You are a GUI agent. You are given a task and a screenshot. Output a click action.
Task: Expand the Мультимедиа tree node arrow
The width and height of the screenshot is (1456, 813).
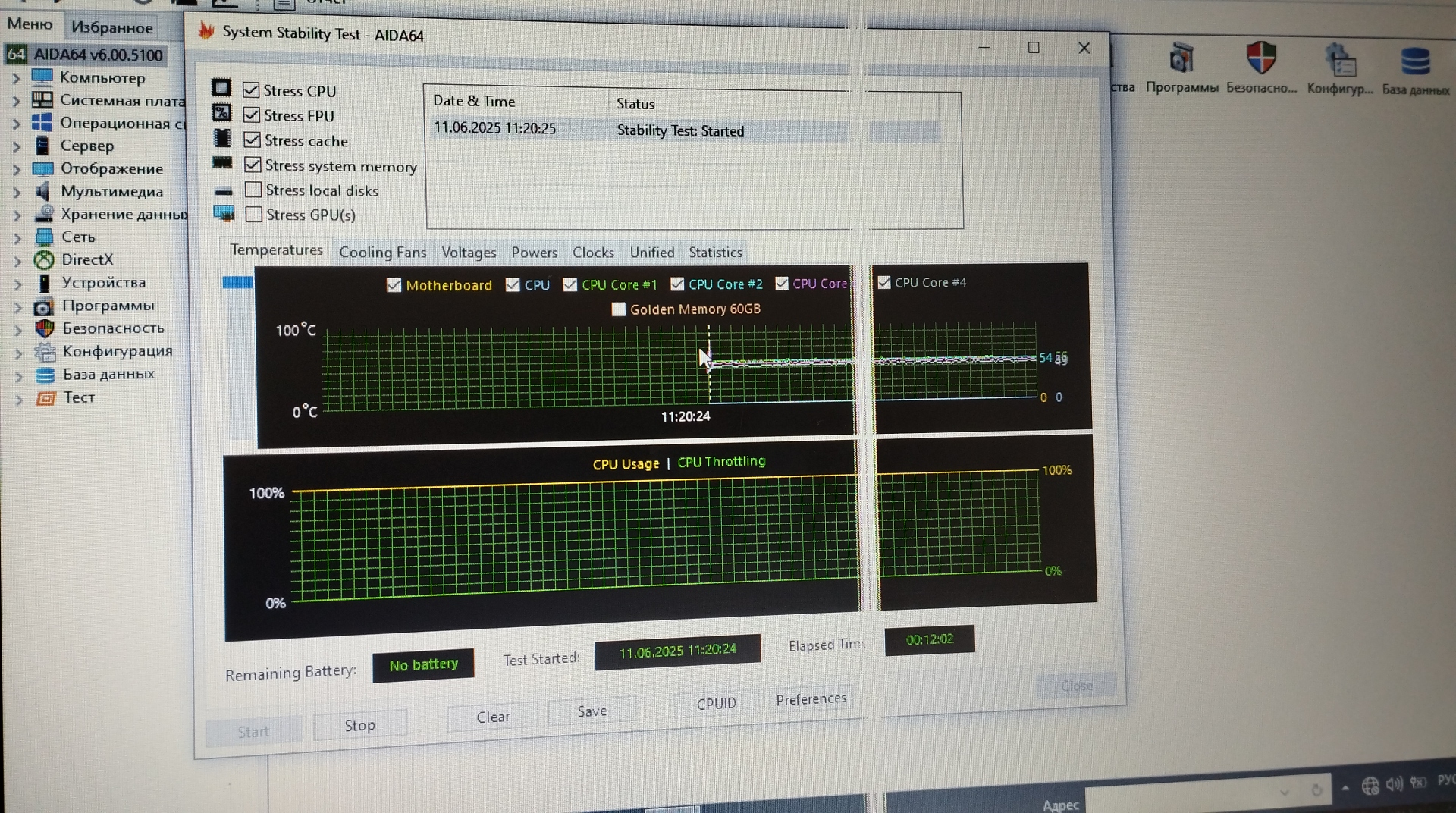[17, 193]
